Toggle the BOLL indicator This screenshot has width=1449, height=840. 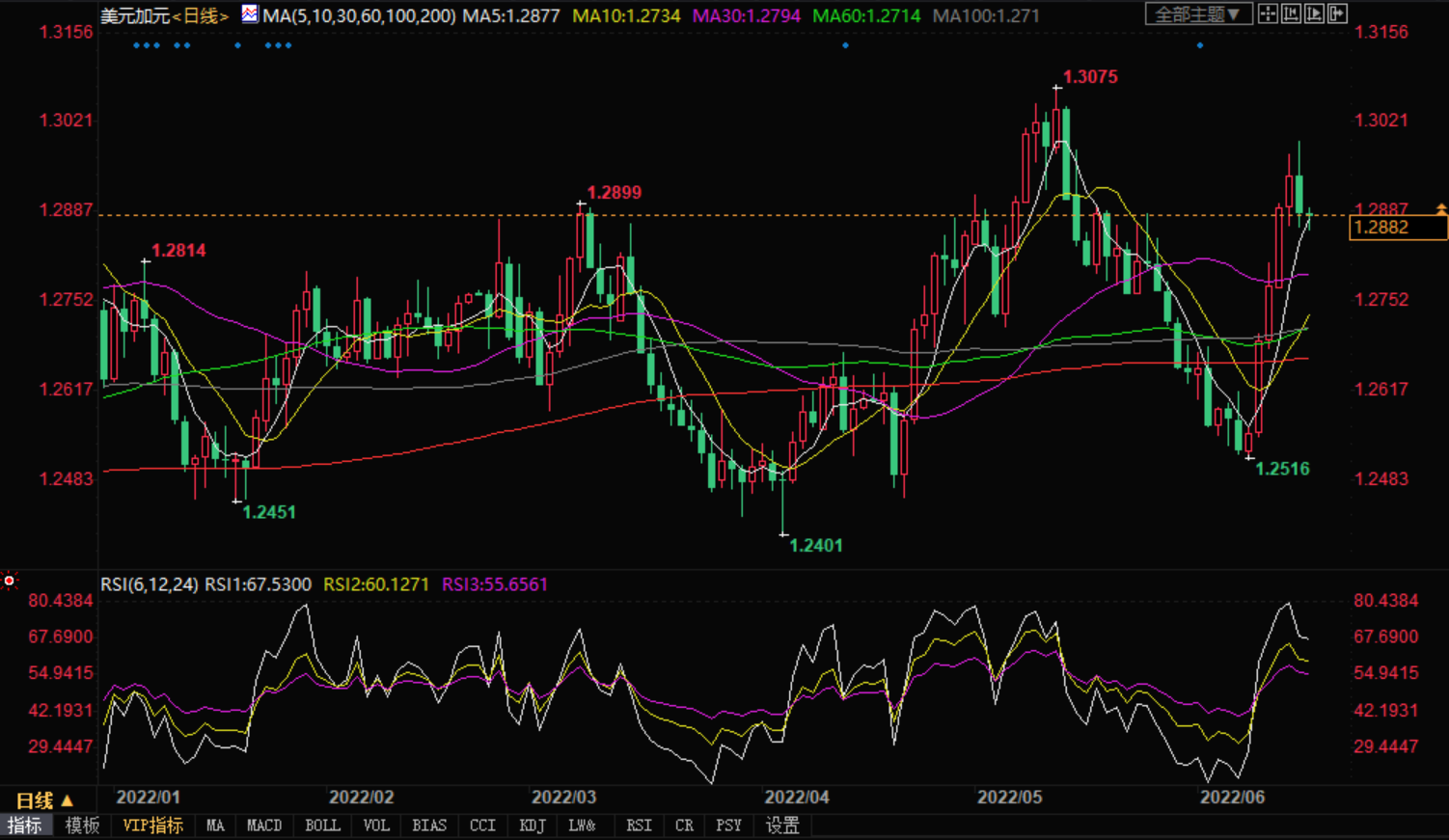click(x=322, y=826)
